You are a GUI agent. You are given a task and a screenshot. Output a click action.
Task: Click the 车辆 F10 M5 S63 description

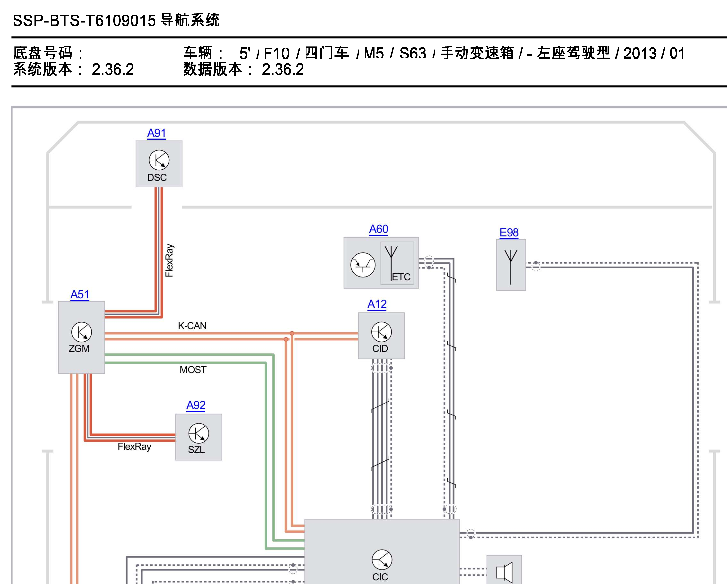(434, 53)
